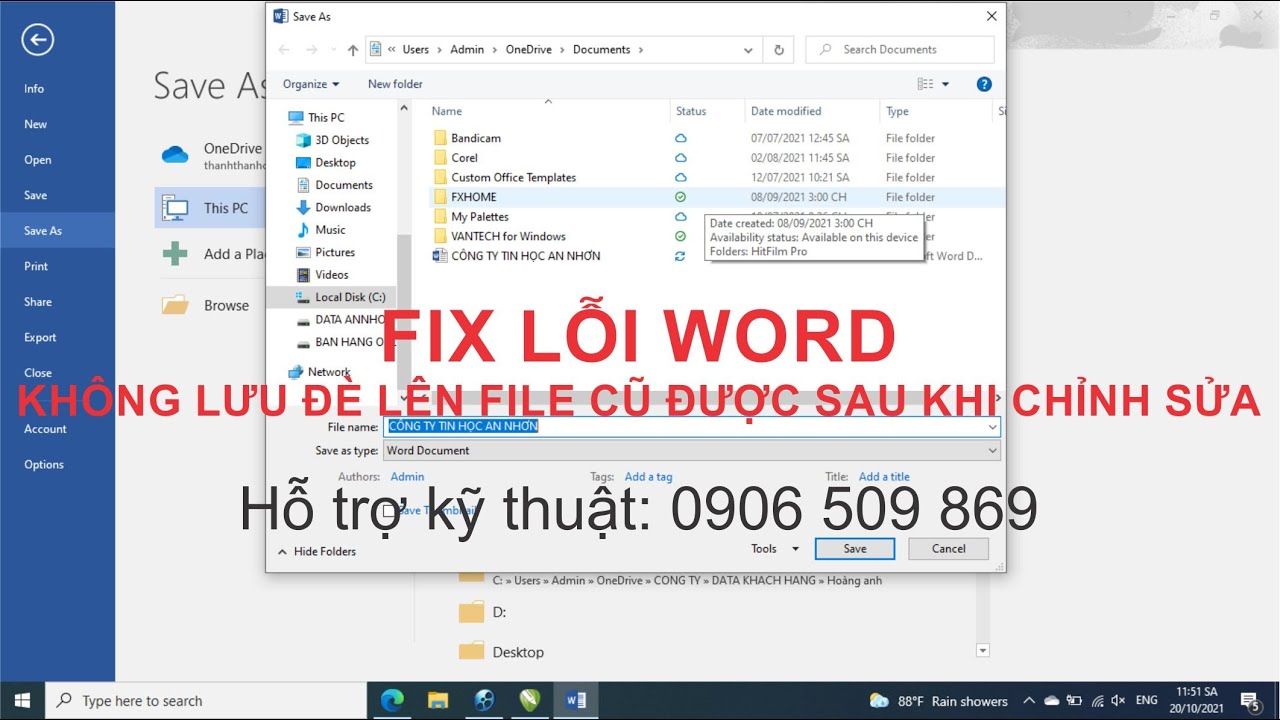Click the Browse folder icon in Word
Image resolution: width=1280 pixels, height=720 pixels.
(x=175, y=305)
